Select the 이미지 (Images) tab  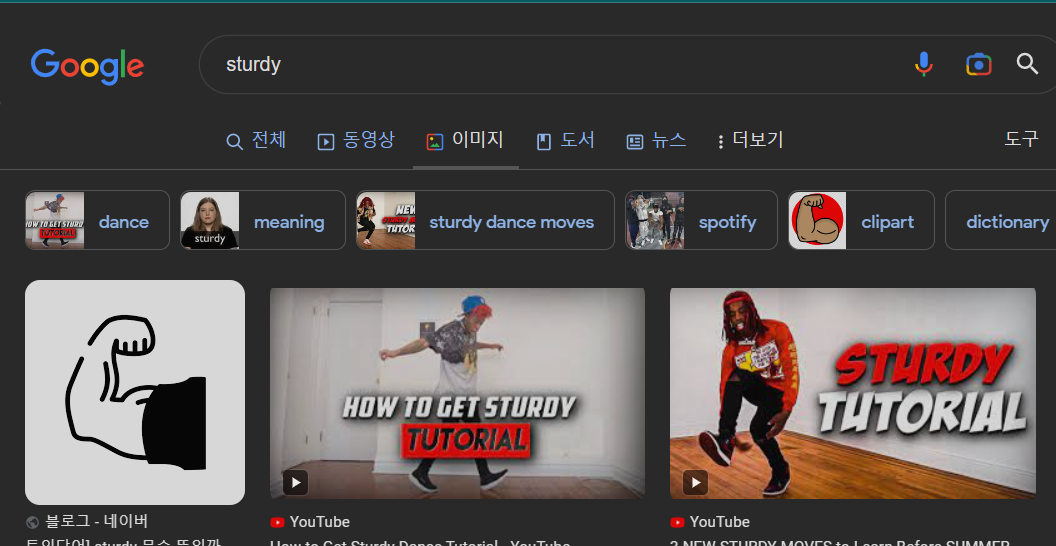point(465,141)
